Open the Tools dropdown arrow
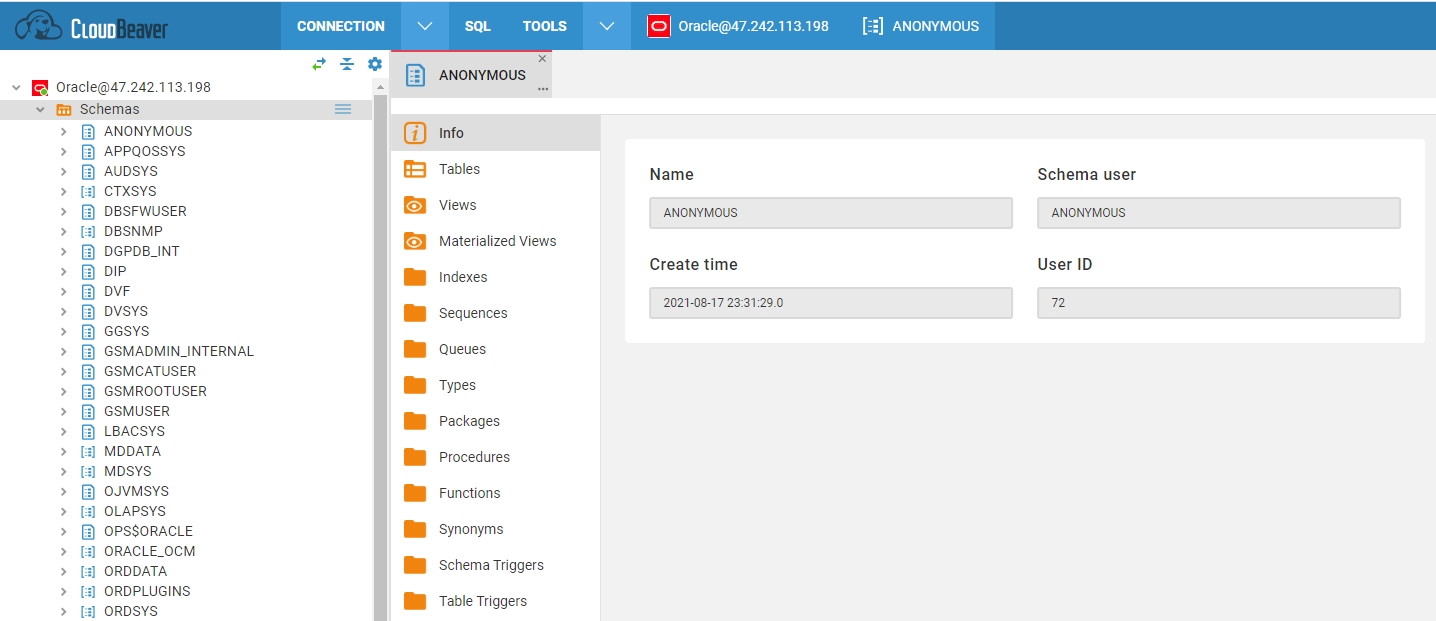The image size is (1436, 621). tap(607, 26)
